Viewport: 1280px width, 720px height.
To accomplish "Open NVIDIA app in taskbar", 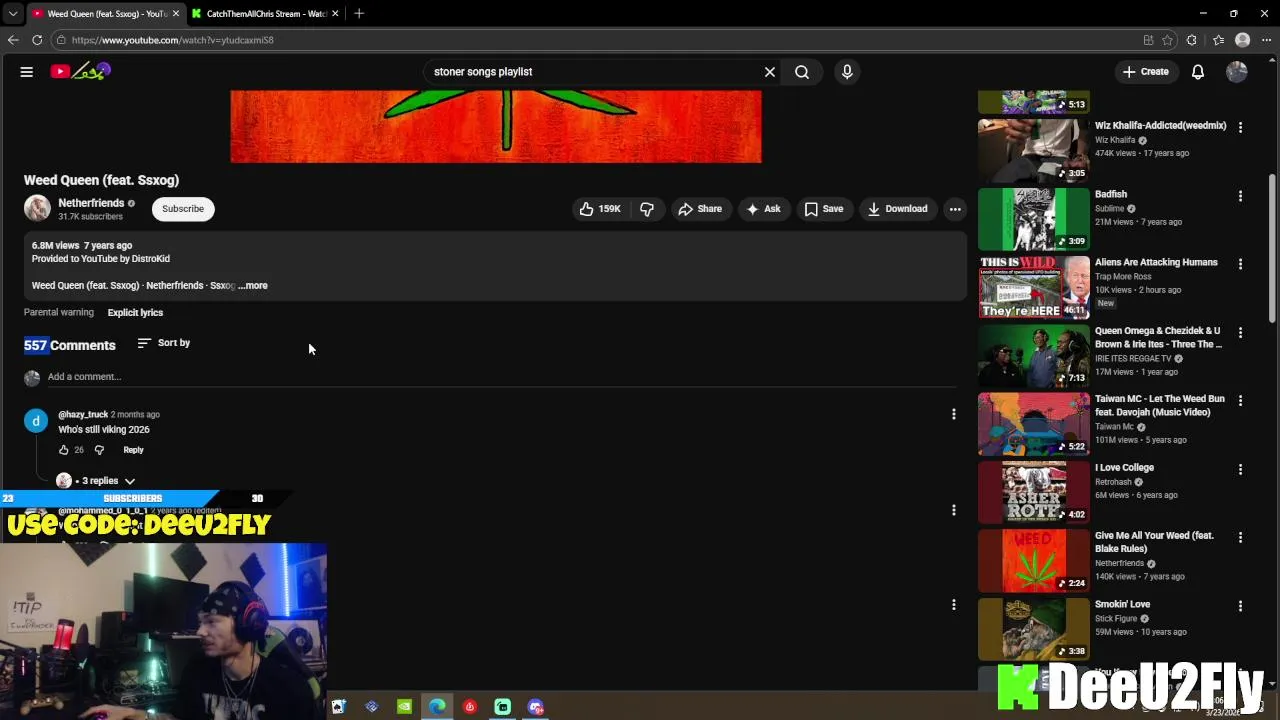I will 404,707.
